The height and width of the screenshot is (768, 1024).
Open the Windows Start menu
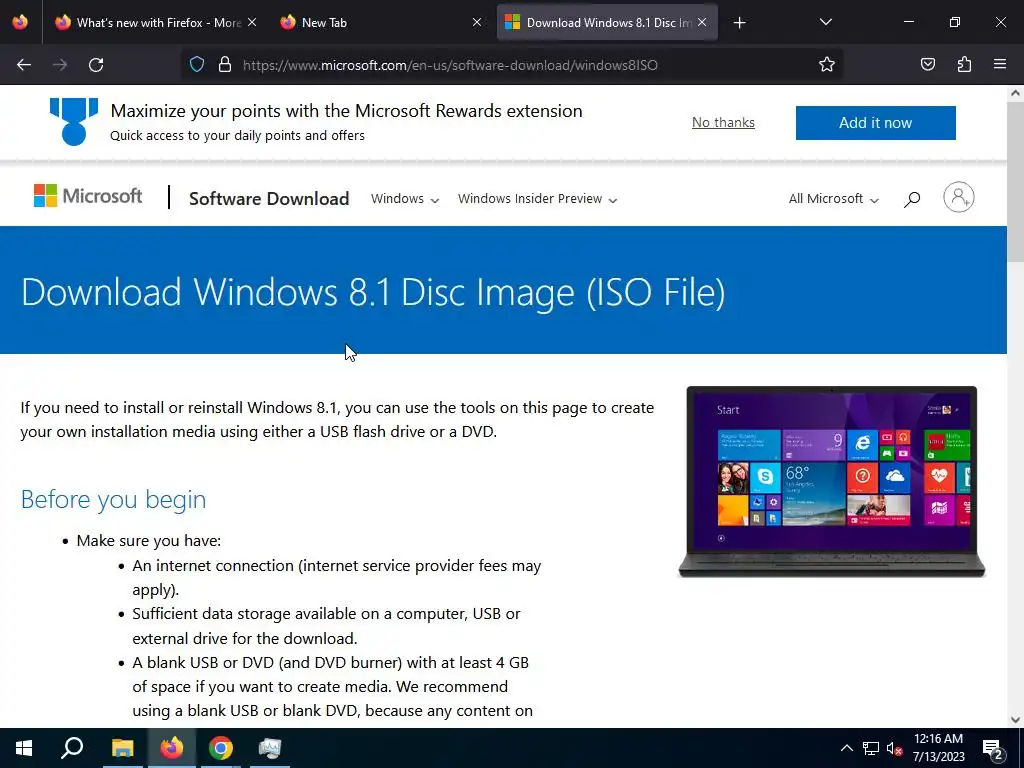pos(24,748)
